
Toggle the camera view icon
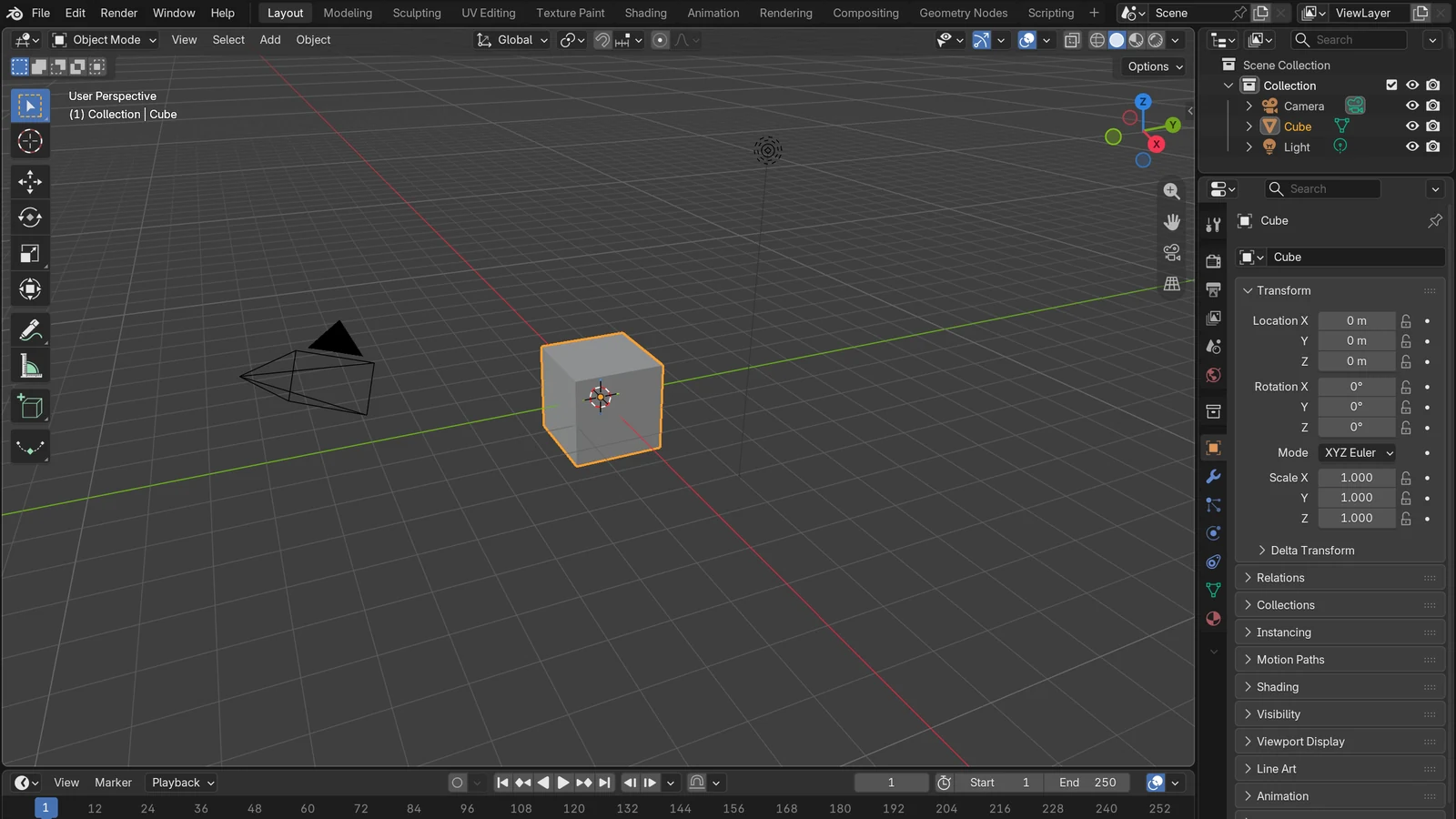pyautogui.click(x=1172, y=253)
